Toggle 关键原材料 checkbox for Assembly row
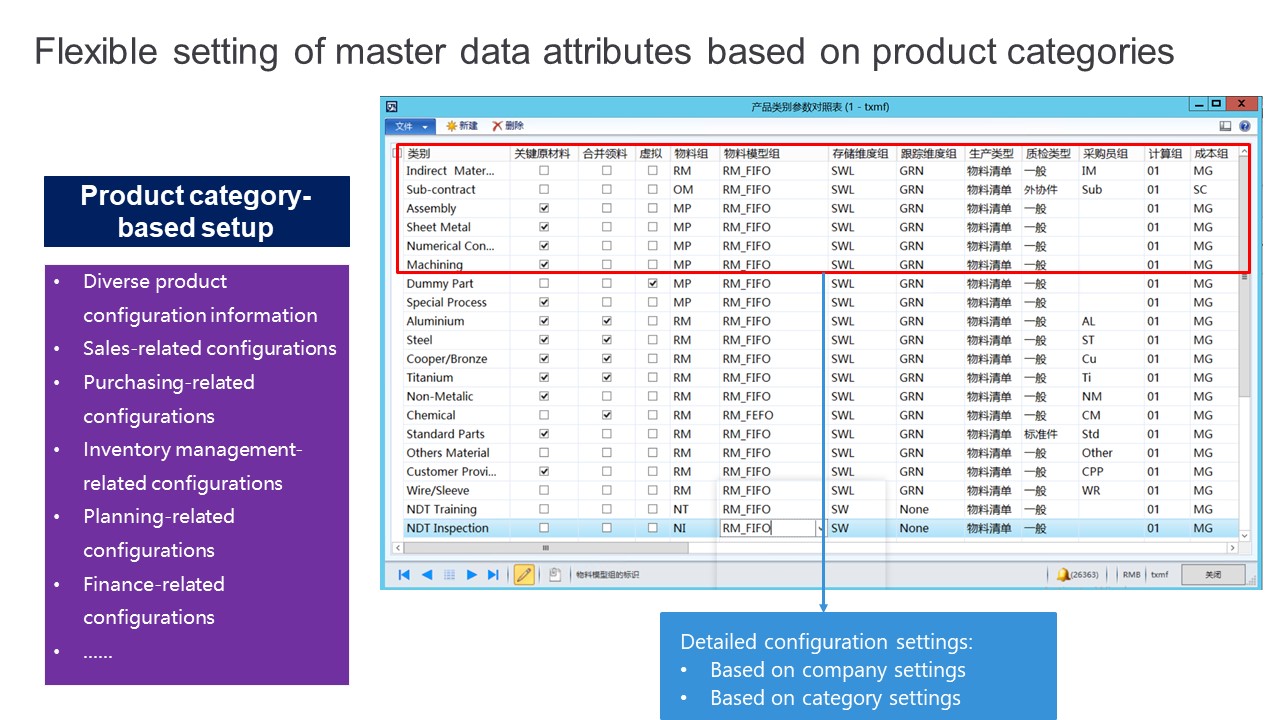 (544, 208)
